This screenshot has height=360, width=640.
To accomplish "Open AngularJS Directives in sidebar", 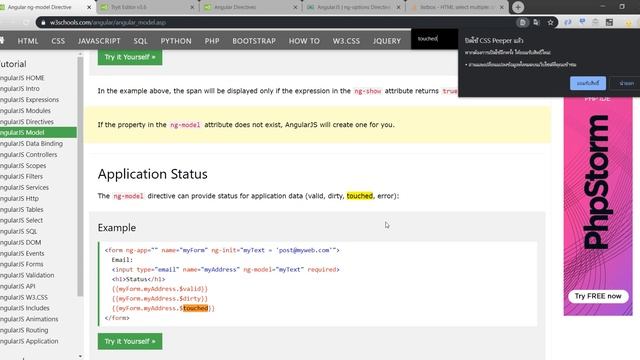I will (27, 122).
